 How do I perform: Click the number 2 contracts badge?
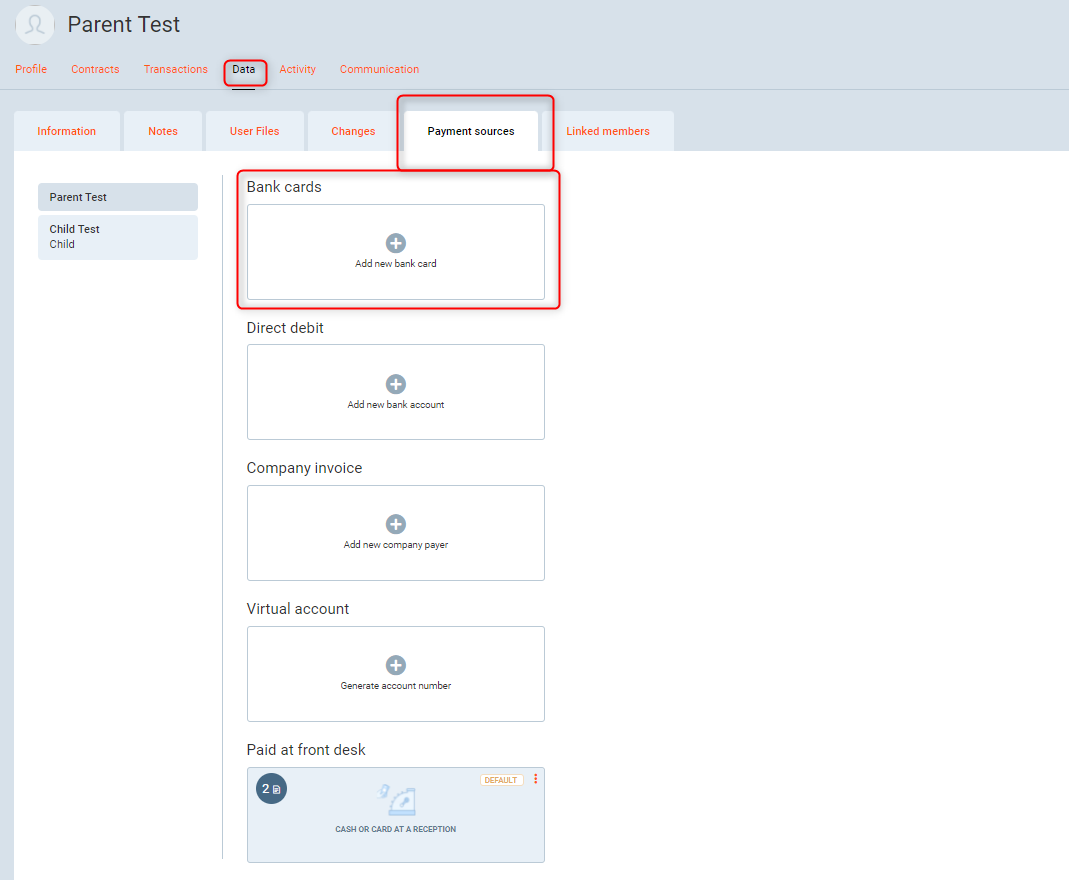pos(271,789)
